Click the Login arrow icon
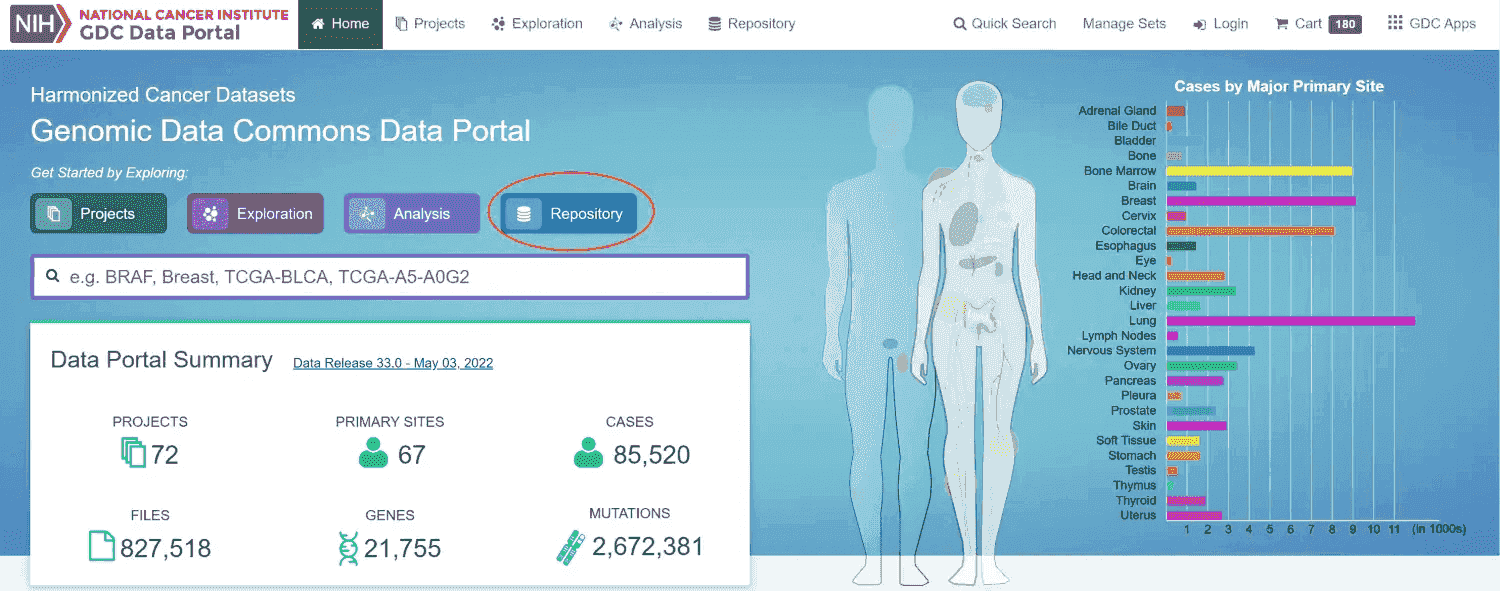The image size is (1500, 591). click(x=1199, y=24)
